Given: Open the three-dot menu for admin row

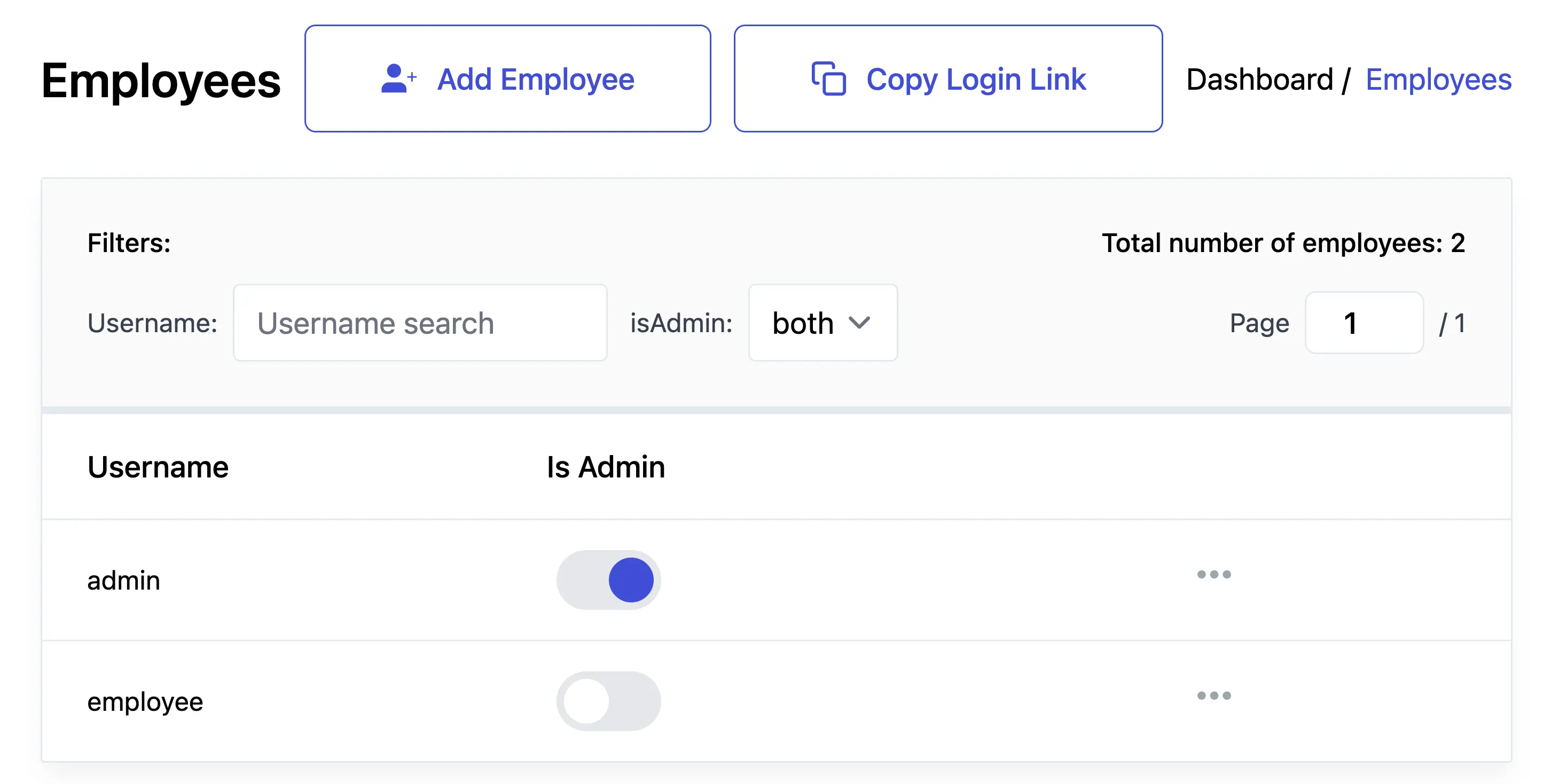Looking at the screenshot, I should [1213, 575].
